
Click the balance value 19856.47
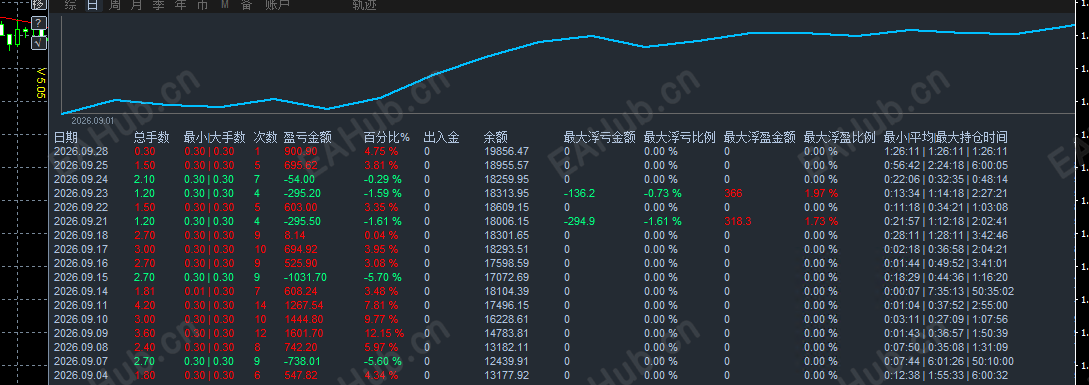pos(506,151)
